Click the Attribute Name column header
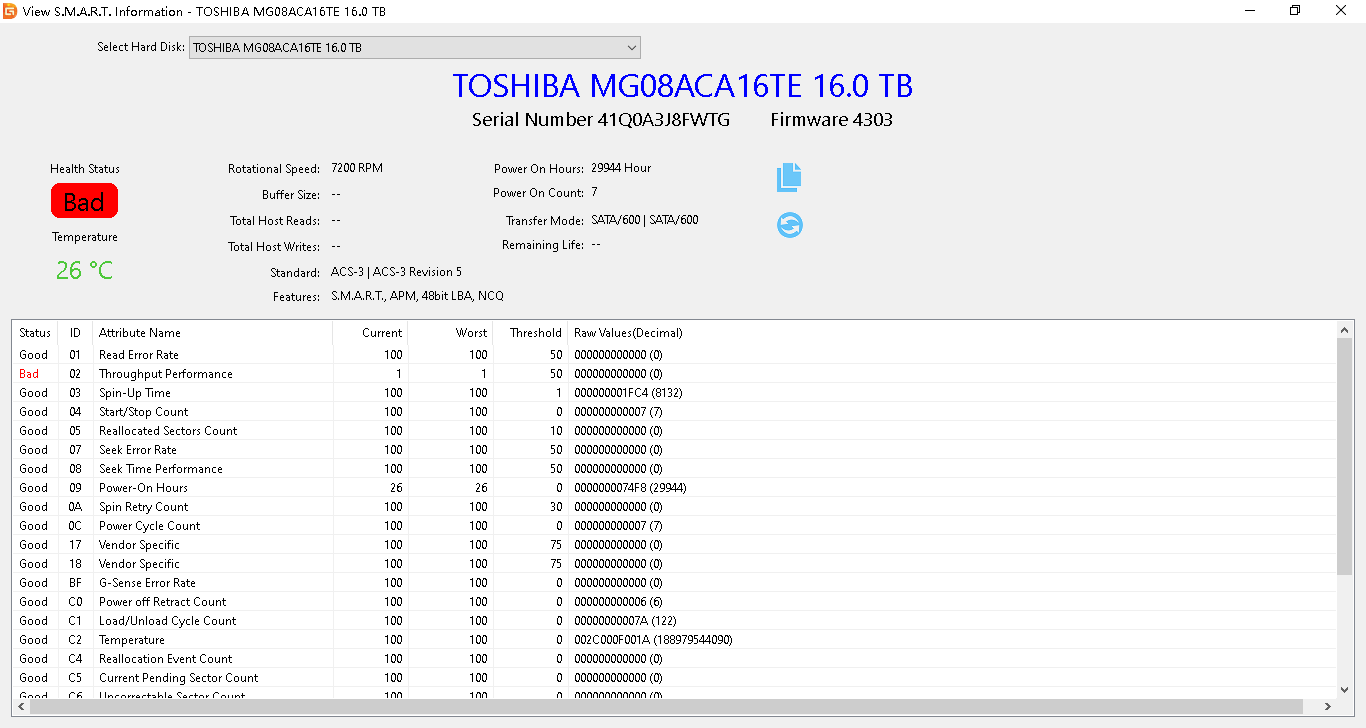The width and height of the screenshot is (1366, 728). point(212,333)
